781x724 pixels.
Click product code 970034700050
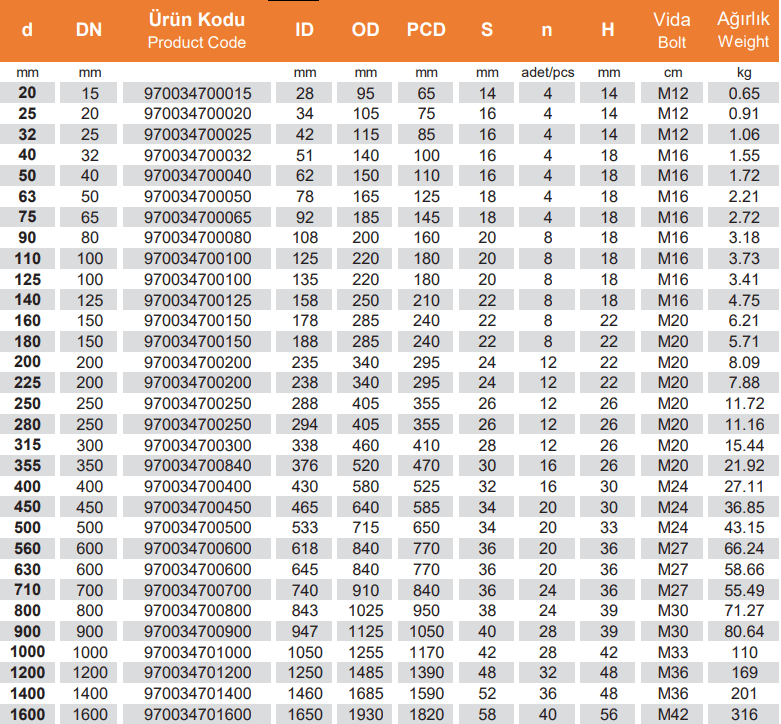[197, 197]
